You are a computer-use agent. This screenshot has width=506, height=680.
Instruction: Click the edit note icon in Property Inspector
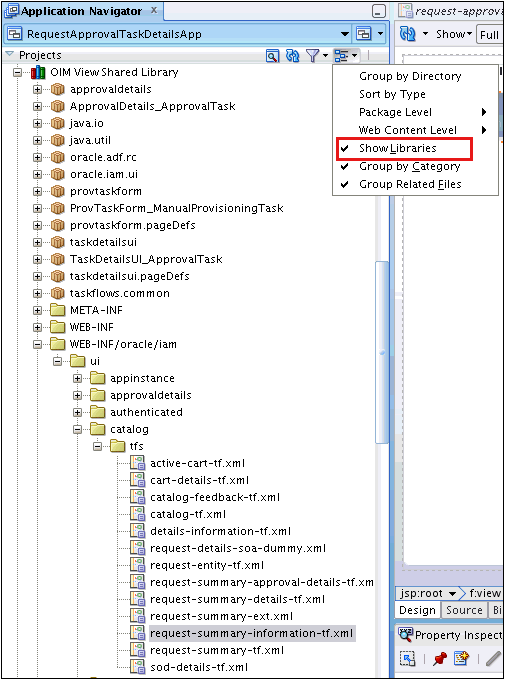[461, 659]
